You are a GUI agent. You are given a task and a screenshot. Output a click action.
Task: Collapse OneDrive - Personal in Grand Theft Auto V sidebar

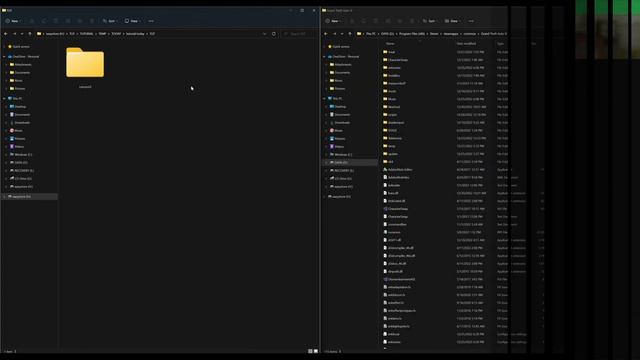click(x=324, y=56)
